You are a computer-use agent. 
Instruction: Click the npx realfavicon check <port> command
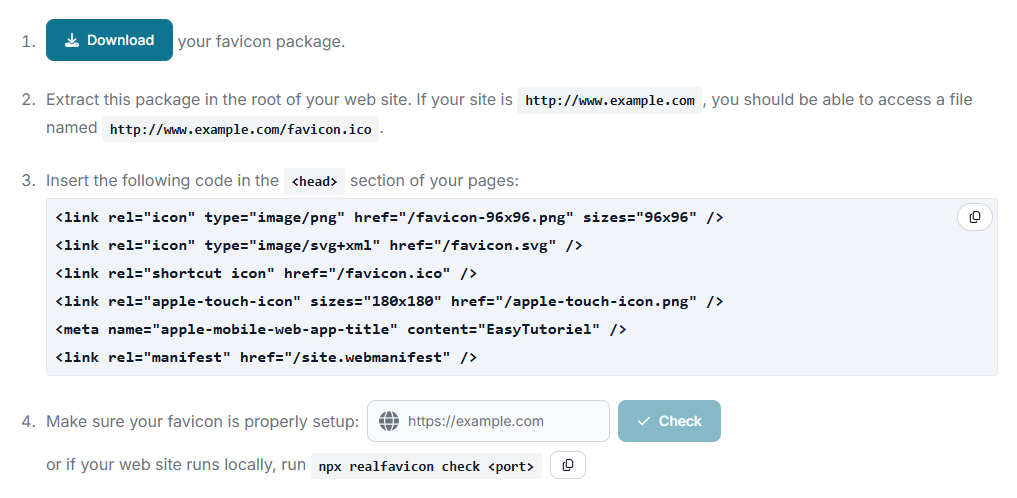(x=426, y=466)
